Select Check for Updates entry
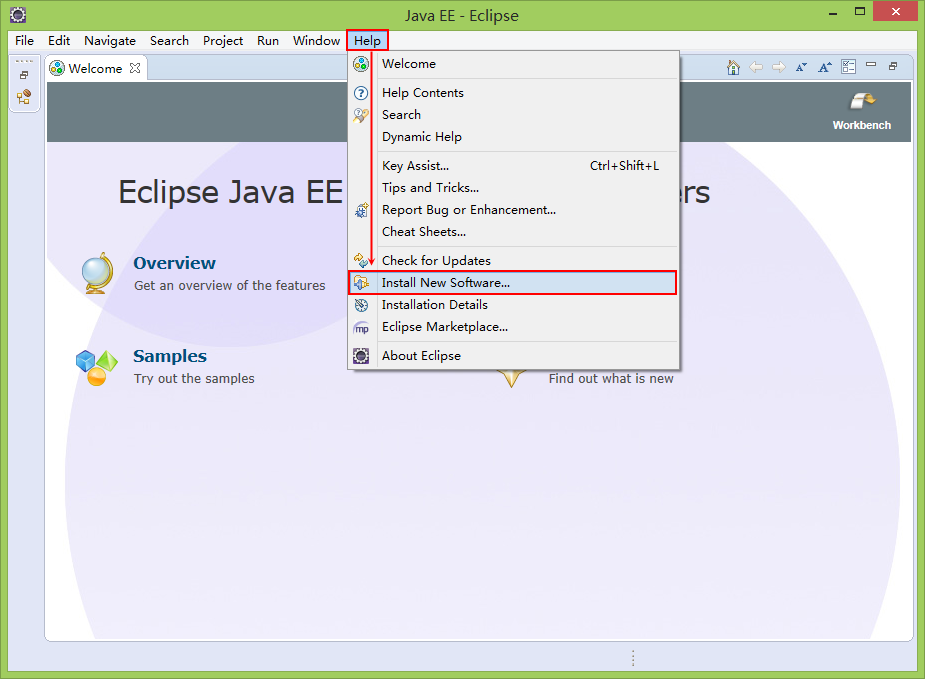 pyautogui.click(x=513, y=261)
